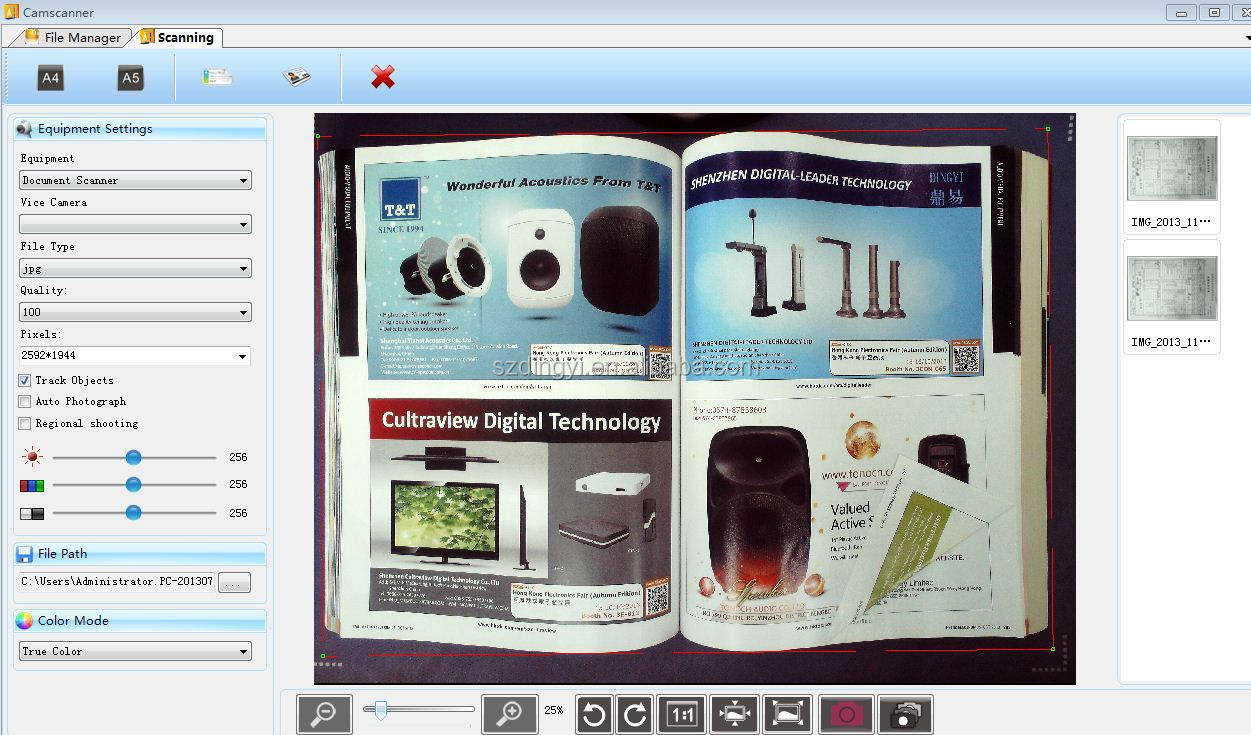Image resolution: width=1251 pixels, height=735 pixels.
Task: Click the Equipment Settings panel title
Action: (x=95, y=129)
